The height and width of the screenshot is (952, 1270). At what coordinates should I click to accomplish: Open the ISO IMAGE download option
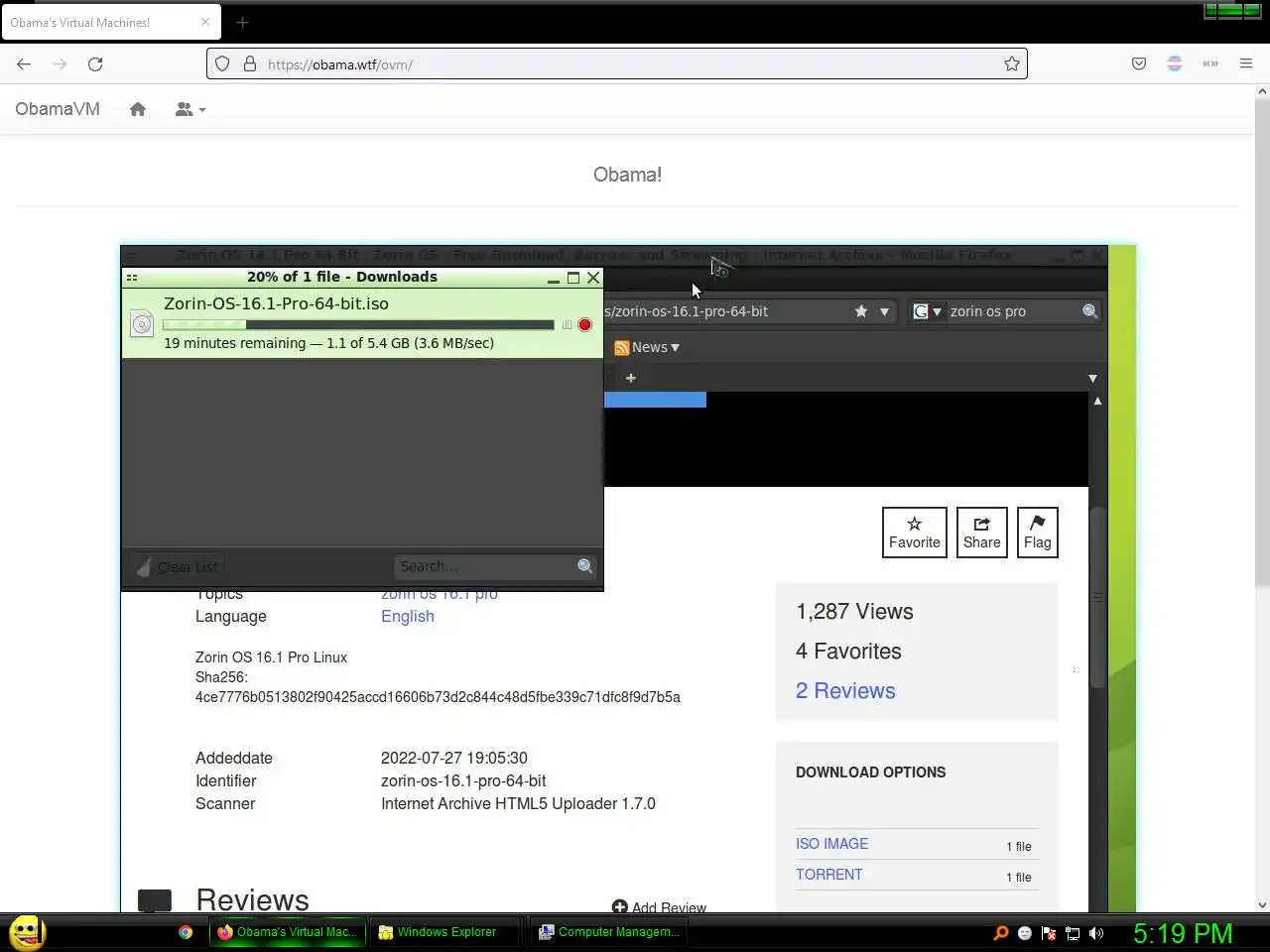(831, 844)
